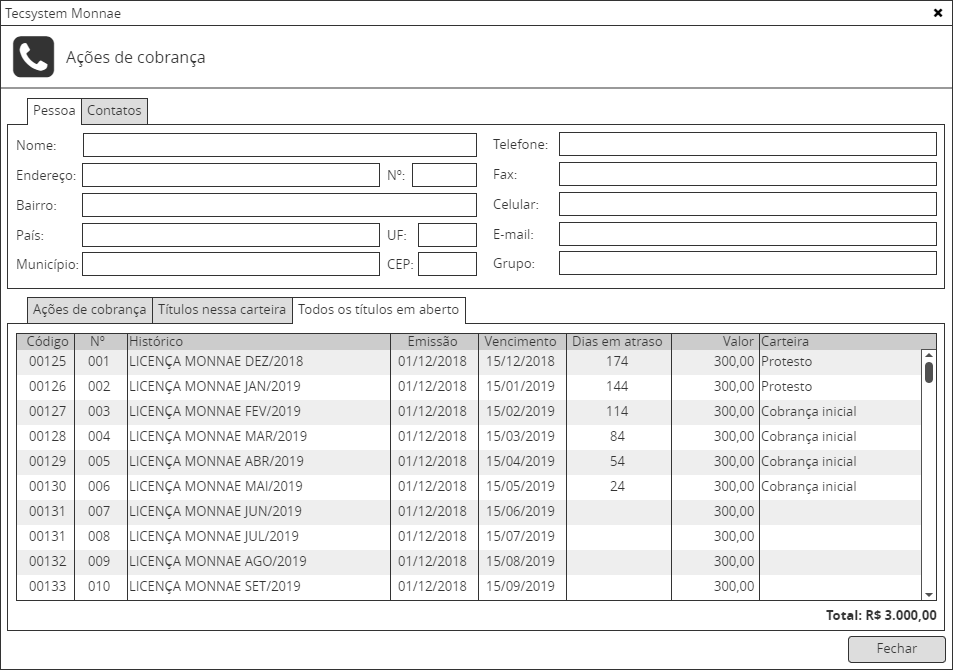
Task: Click the E-mail input field
Action: (x=747, y=235)
